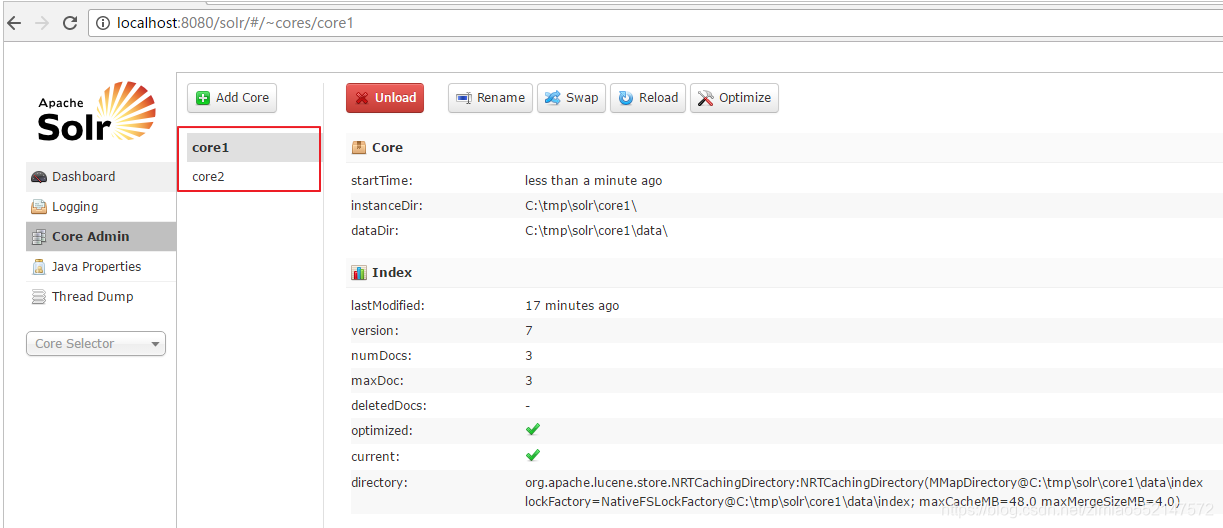
Task: Open Java Properties page
Action: click(x=100, y=266)
